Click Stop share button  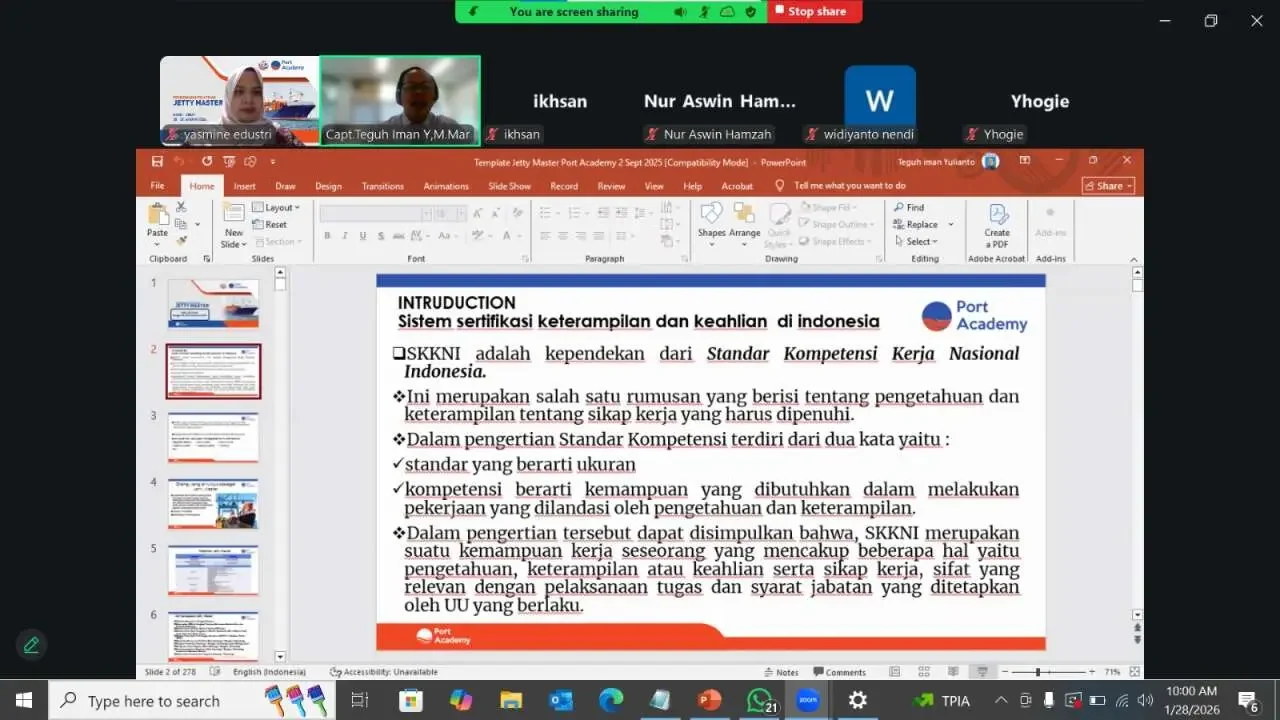(x=815, y=12)
